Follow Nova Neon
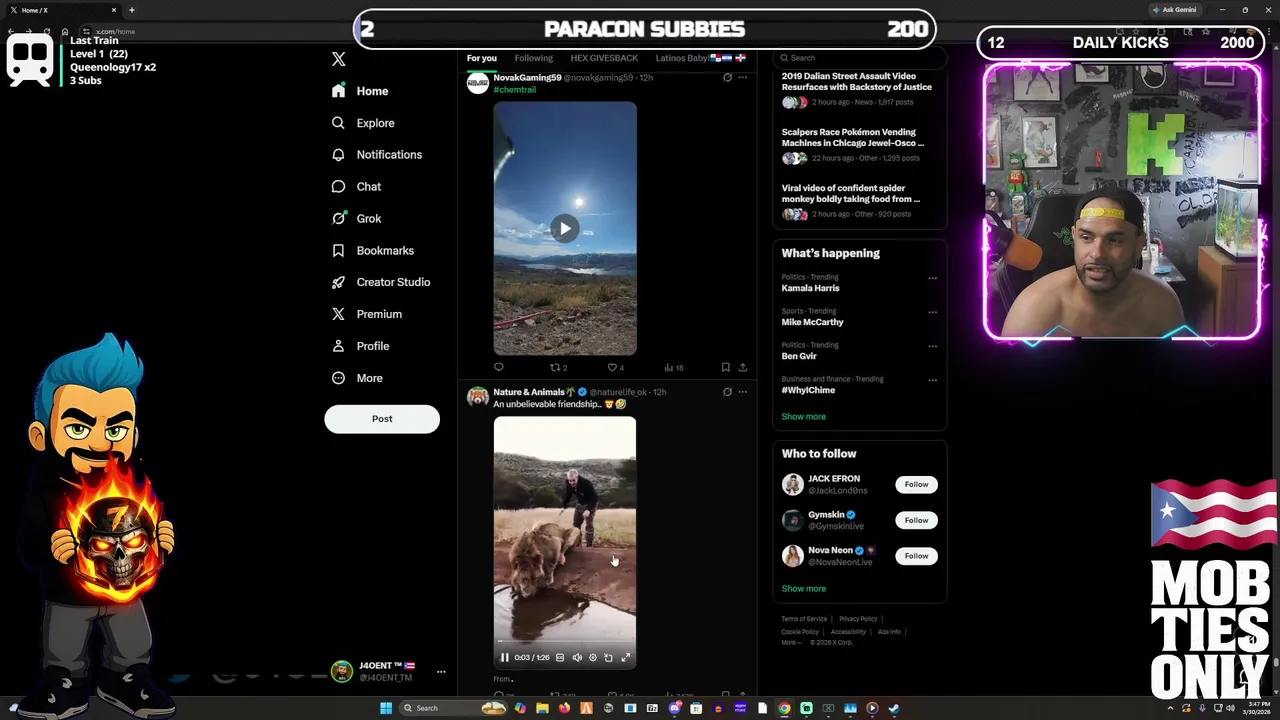The image size is (1280, 720). 916,556
